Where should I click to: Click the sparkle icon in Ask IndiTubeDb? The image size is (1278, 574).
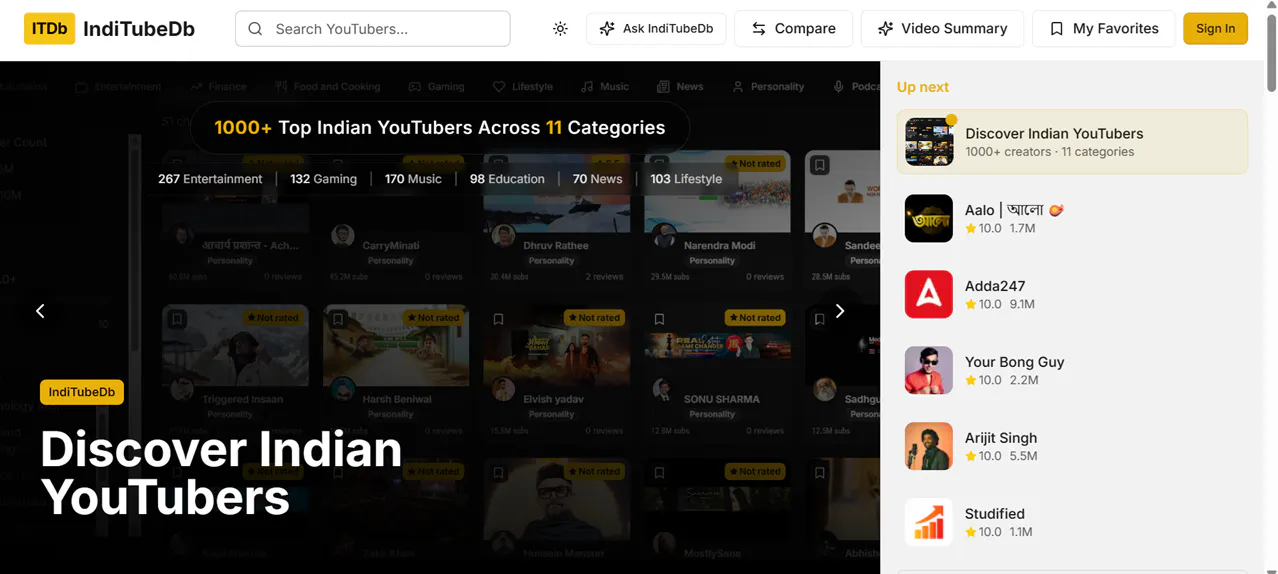point(607,29)
